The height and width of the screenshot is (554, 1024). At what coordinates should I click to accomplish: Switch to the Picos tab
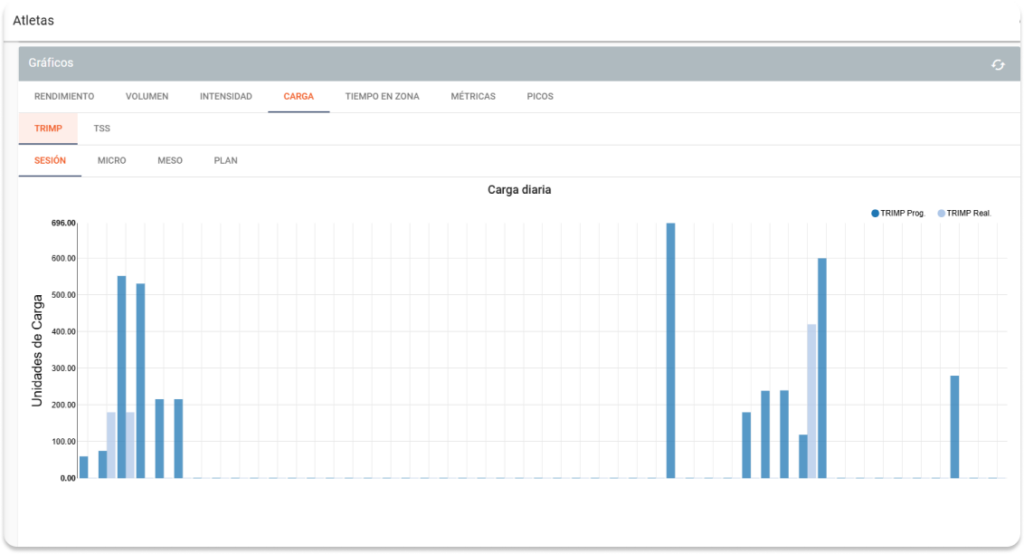tap(540, 97)
